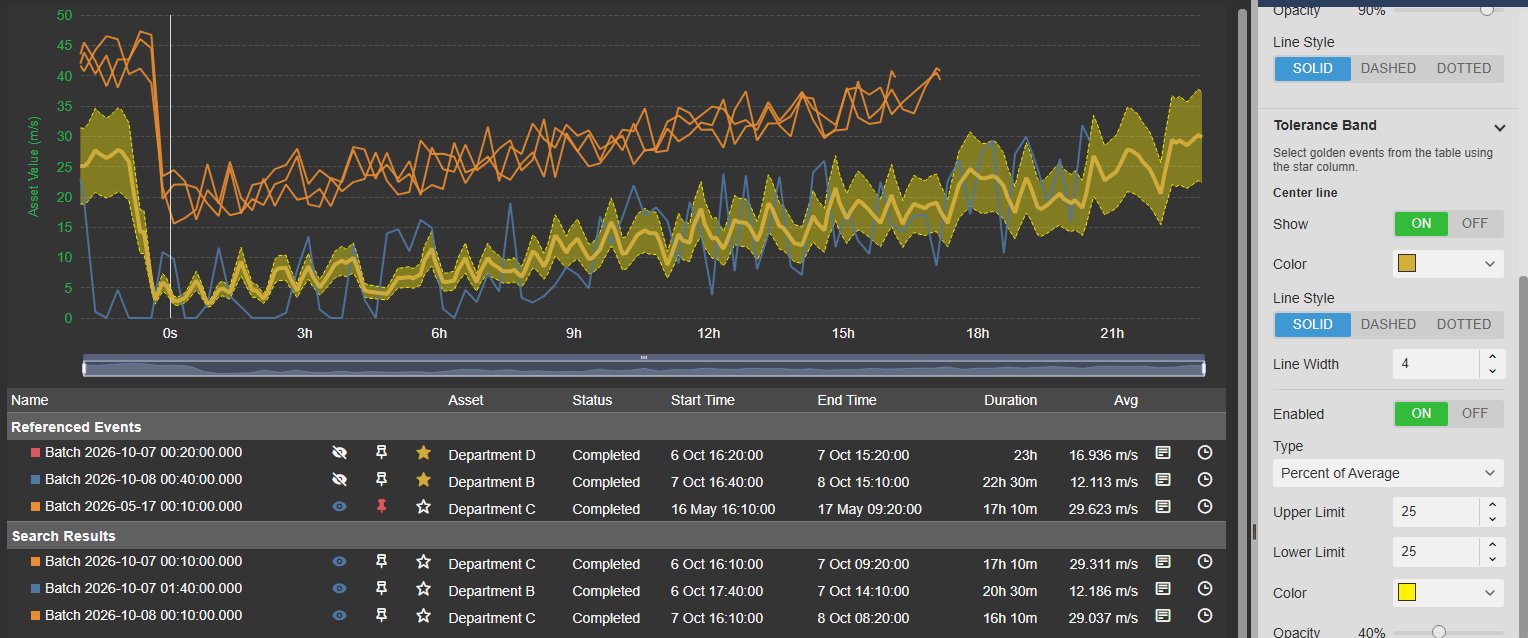
Task: Sort table by Start Time column
Action: pos(702,400)
